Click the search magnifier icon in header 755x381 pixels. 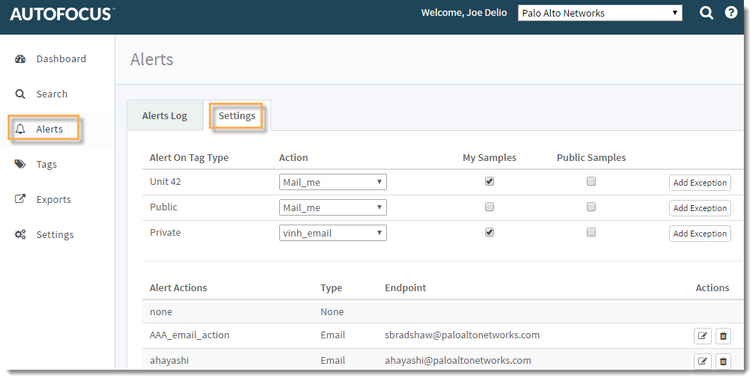click(706, 13)
